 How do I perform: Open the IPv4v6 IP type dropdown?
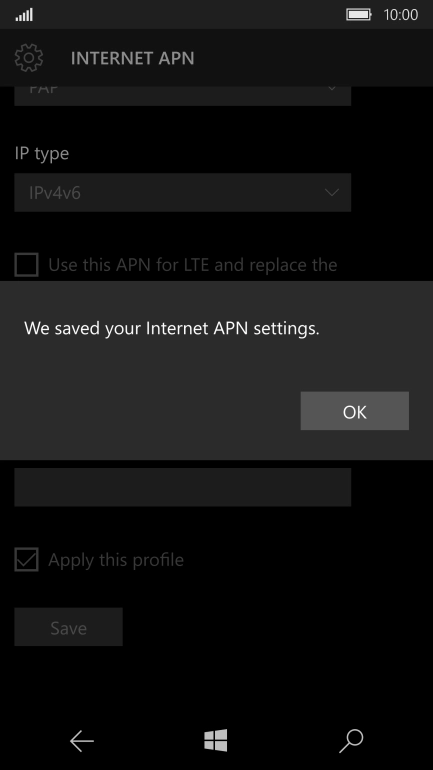pyautogui.click(x=183, y=192)
